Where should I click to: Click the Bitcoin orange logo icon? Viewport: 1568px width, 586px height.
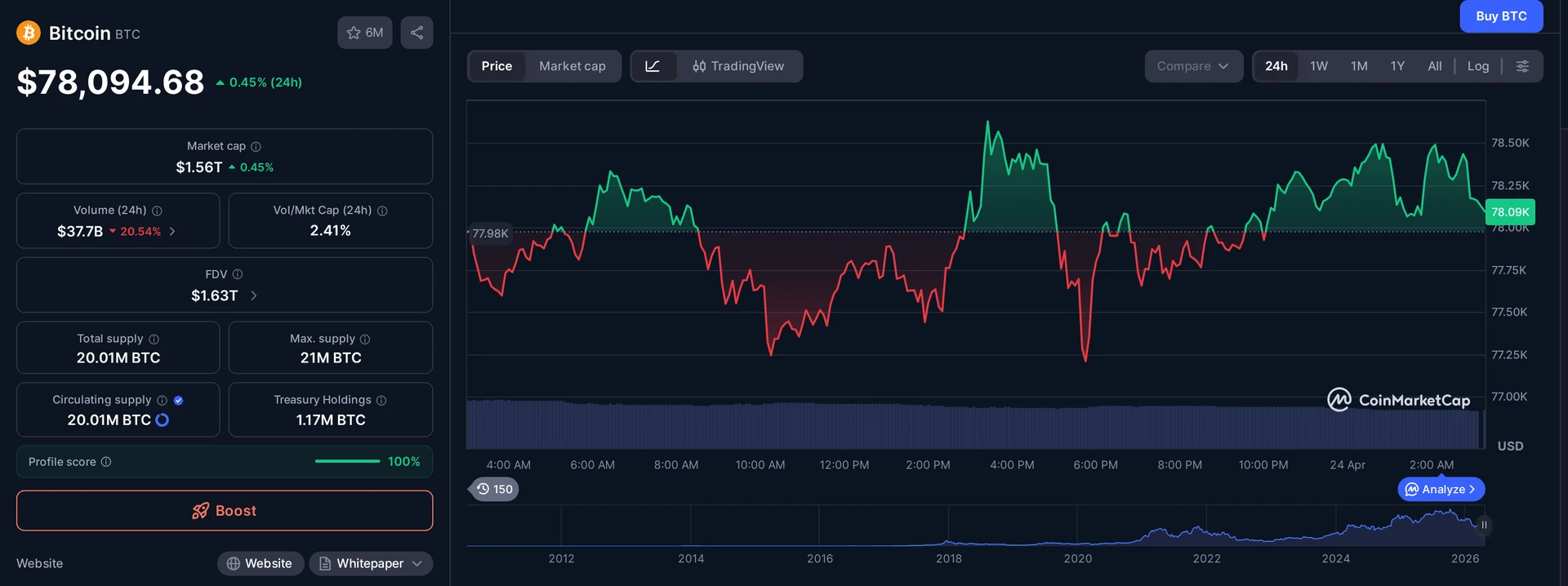(29, 33)
